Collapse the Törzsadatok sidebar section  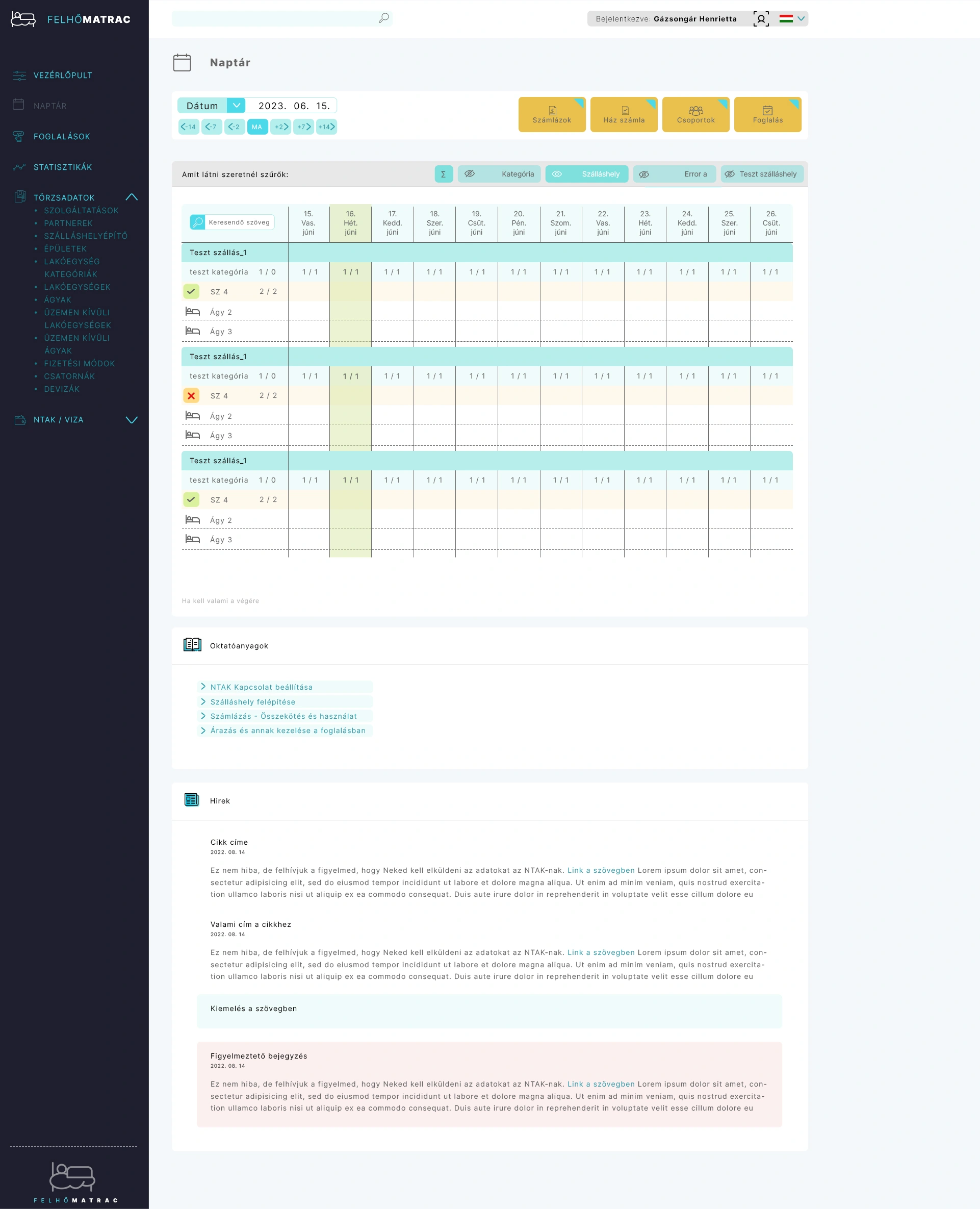[132, 197]
